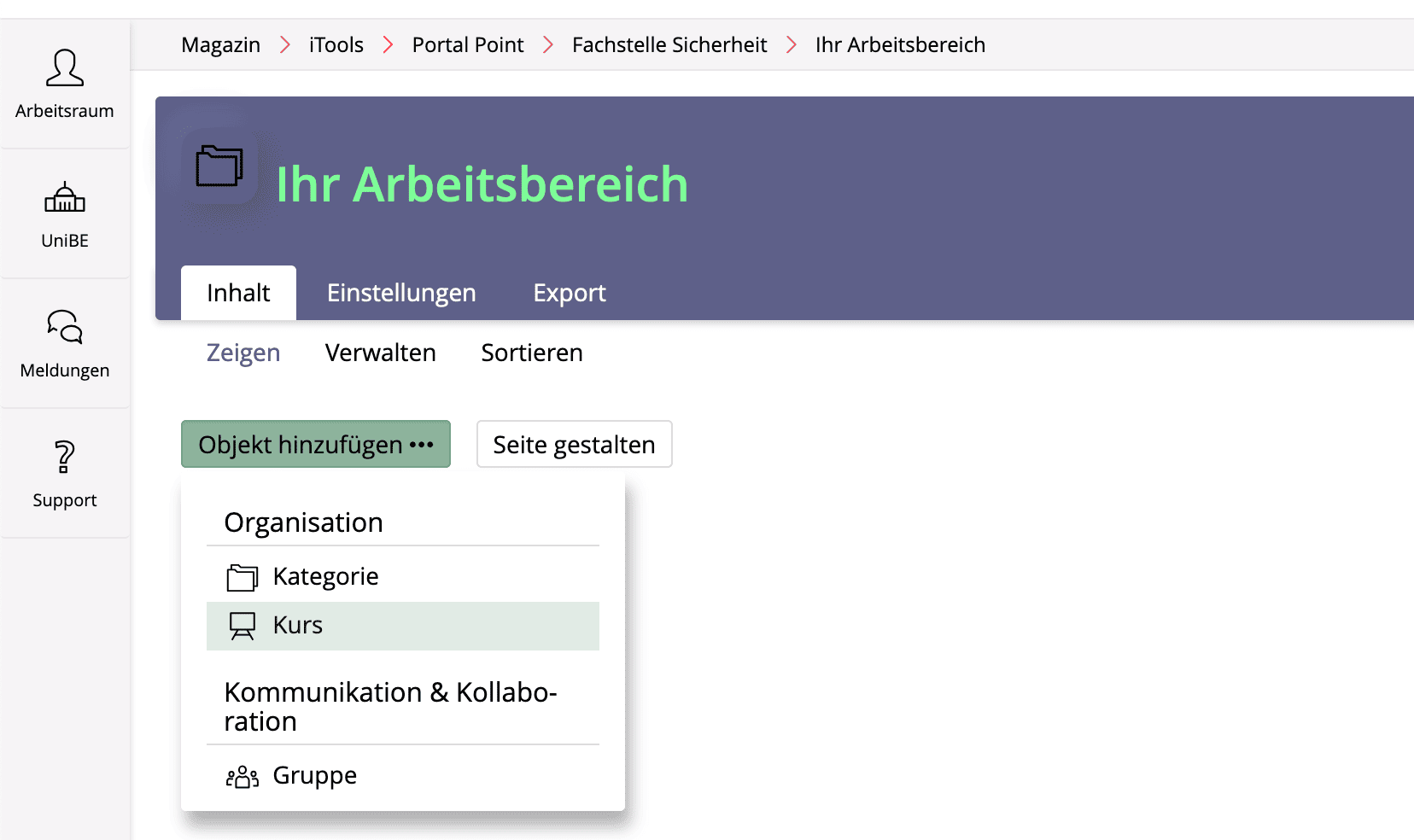Select the Verwalten sub-tab

pyautogui.click(x=381, y=353)
